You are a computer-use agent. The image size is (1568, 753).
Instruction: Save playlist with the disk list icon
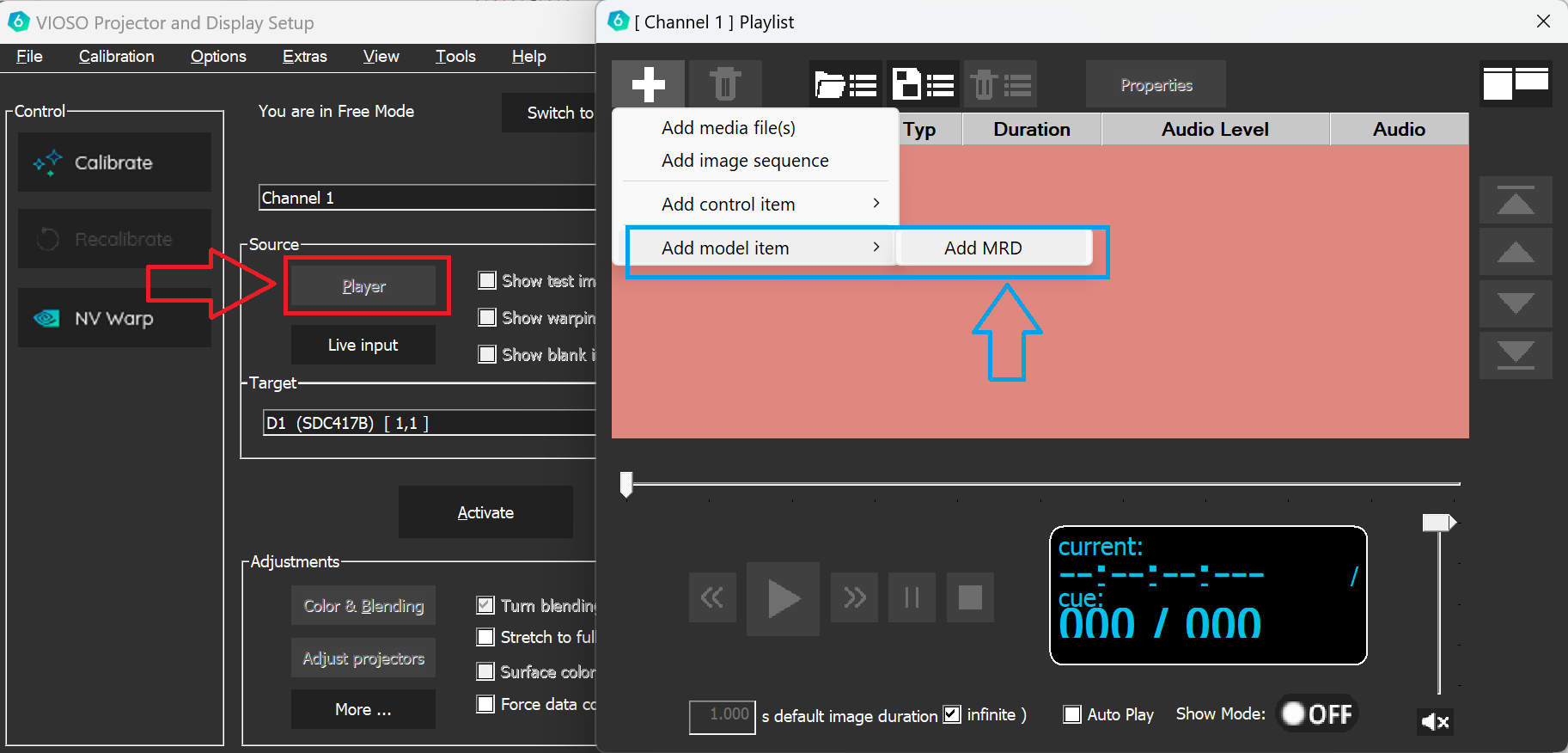pyautogui.click(x=923, y=84)
